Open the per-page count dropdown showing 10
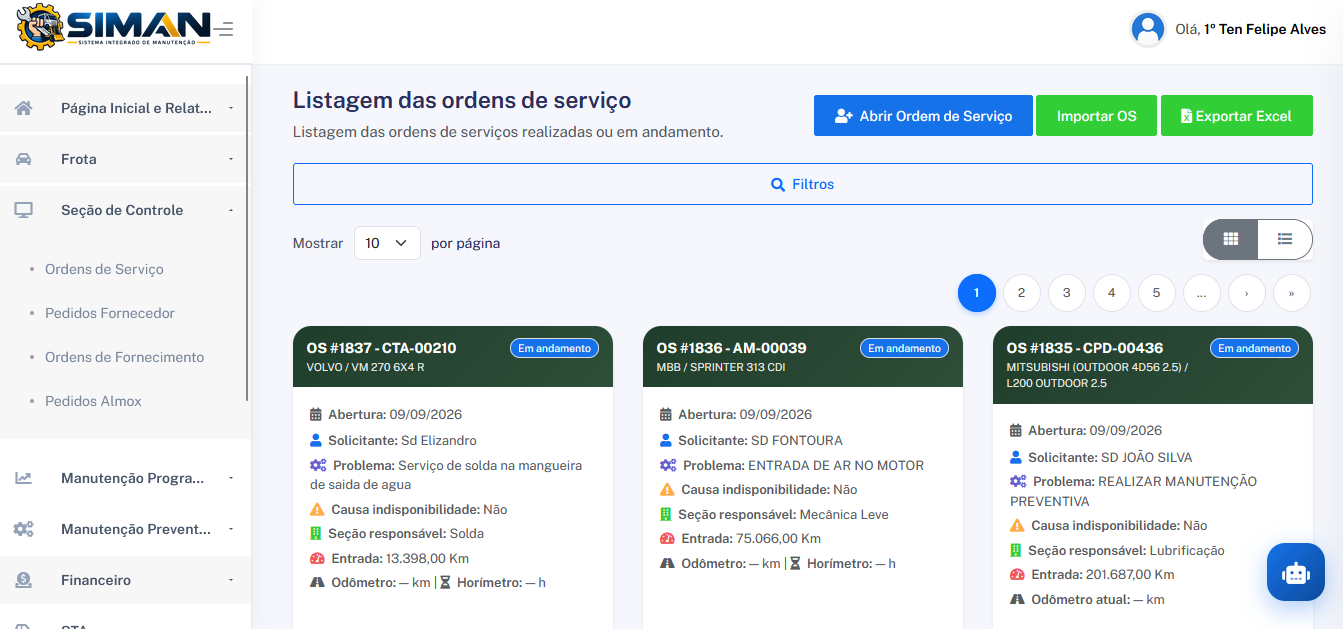This screenshot has width=1343, height=629. click(x=387, y=243)
